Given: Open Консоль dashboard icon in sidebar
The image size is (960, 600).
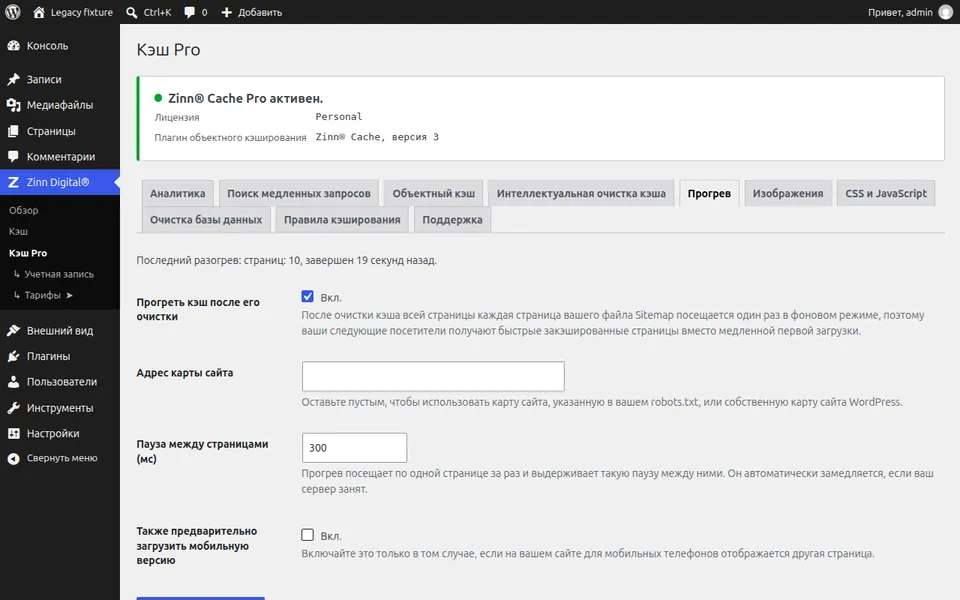Looking at the screenshot, I should [13, 46].
